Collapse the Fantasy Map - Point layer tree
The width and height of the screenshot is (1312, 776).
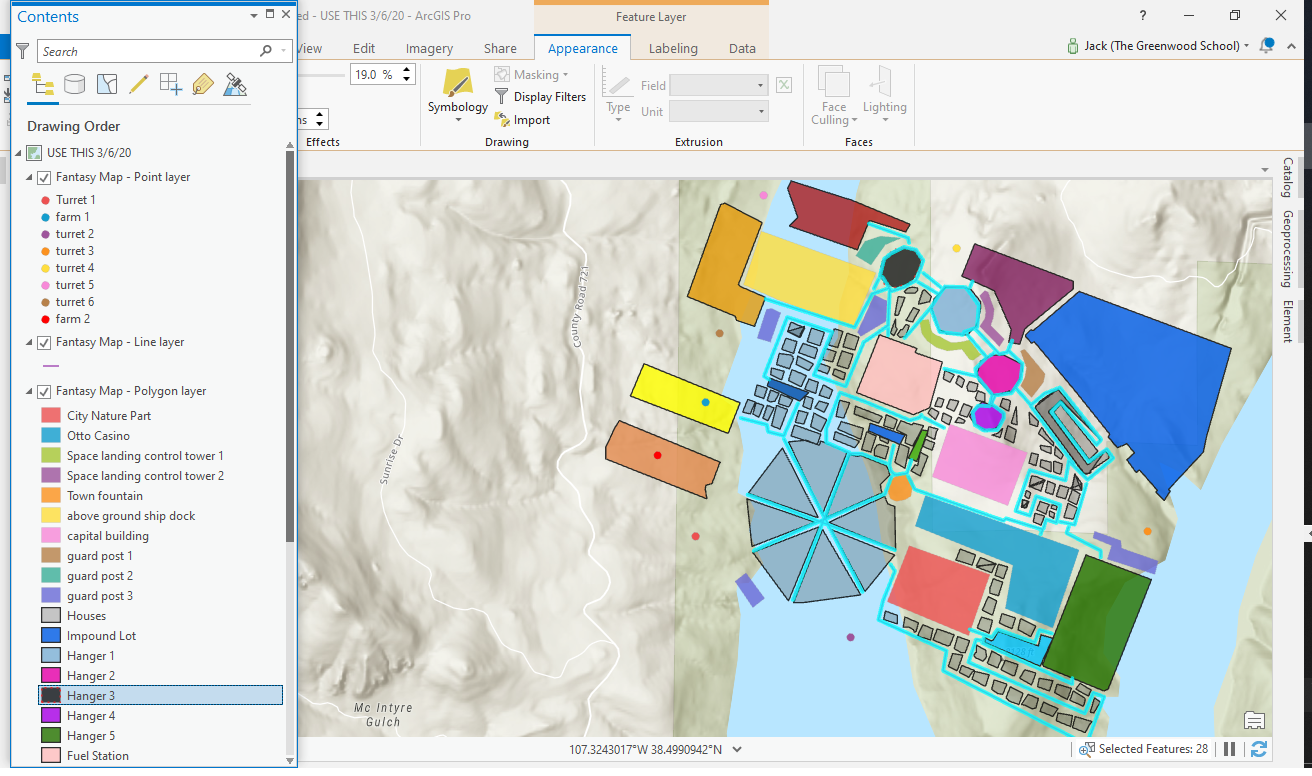tap(31, 177)
